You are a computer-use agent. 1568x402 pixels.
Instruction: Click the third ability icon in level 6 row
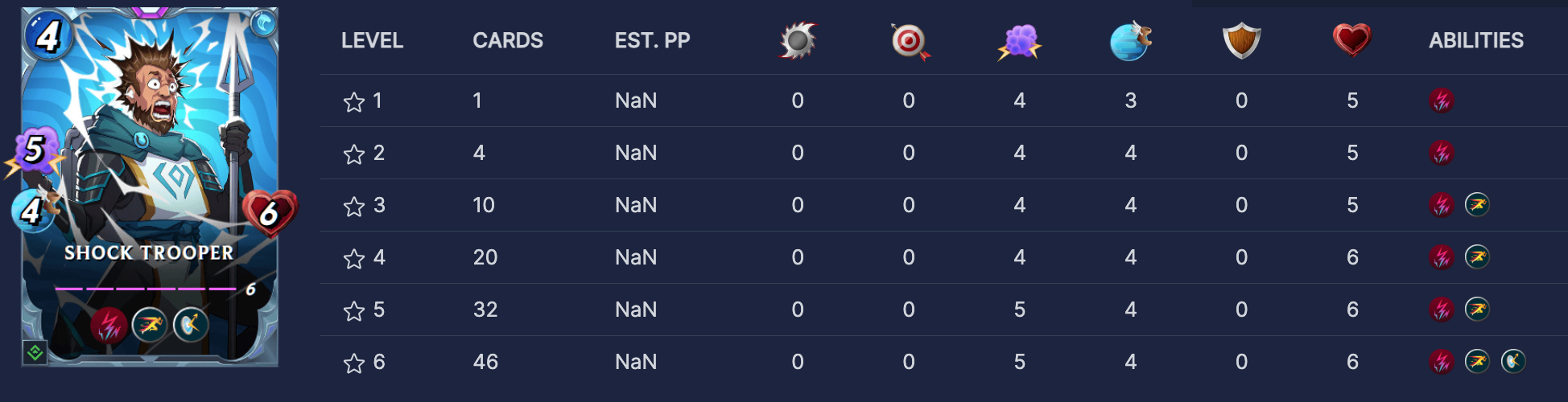[1513, 362]
